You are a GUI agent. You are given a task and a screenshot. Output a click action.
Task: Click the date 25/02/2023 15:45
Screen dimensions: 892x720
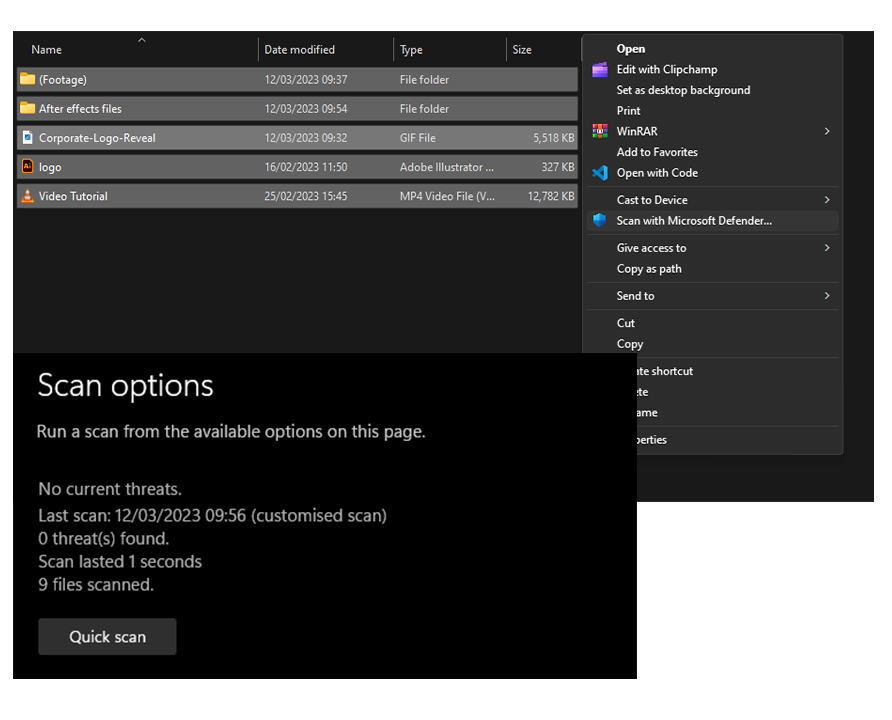tap(305, 196)
